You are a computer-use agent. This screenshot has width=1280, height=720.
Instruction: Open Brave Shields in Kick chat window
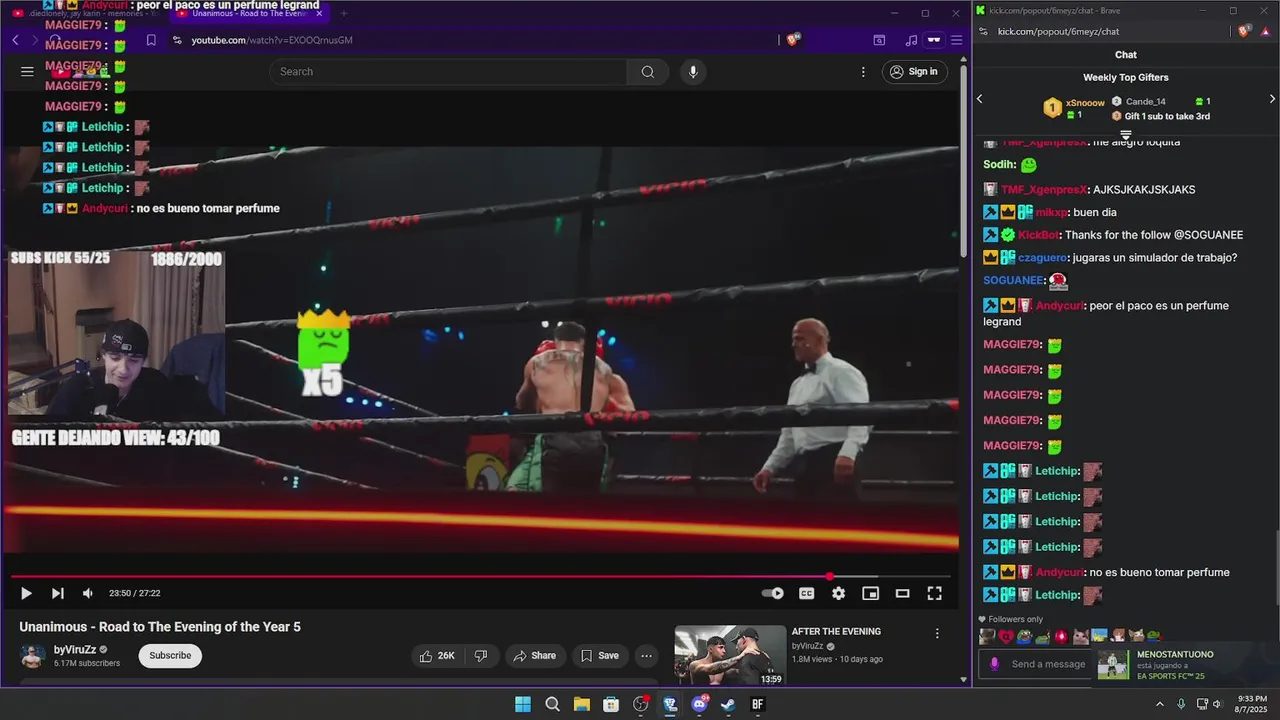click(x=1244, y=31)
